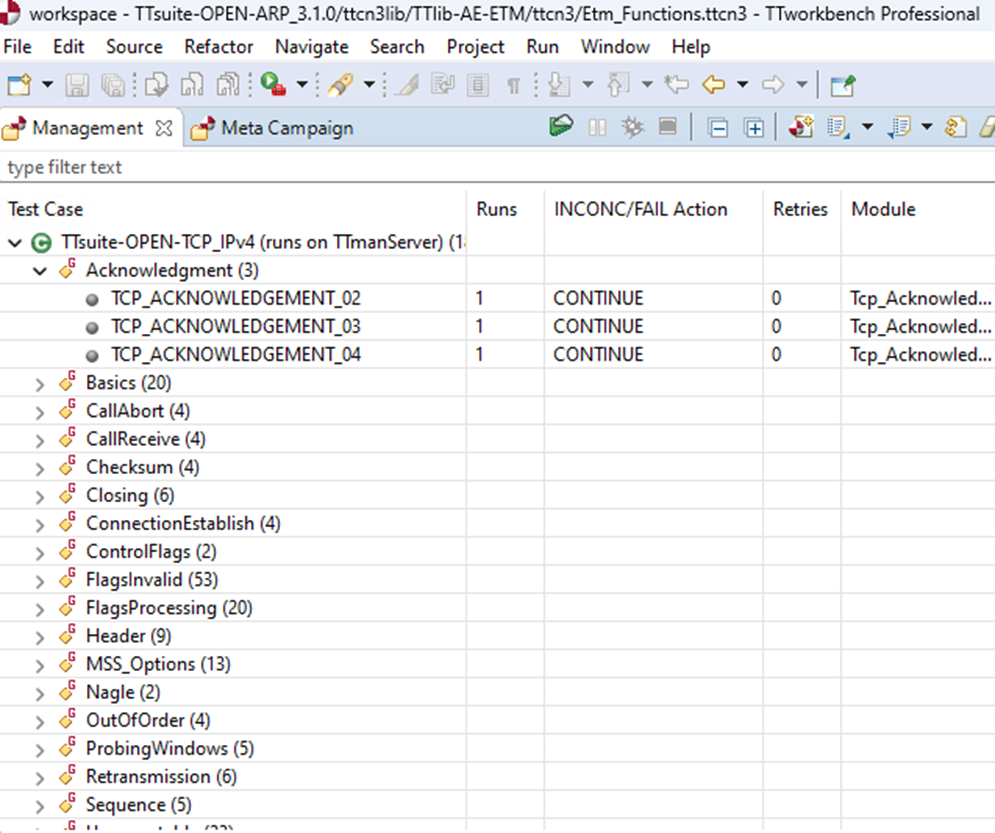Toggle the Pin Editor toolbar icon
The width and height of the screenshot is (995, 833).
click(x=843, y=86)
